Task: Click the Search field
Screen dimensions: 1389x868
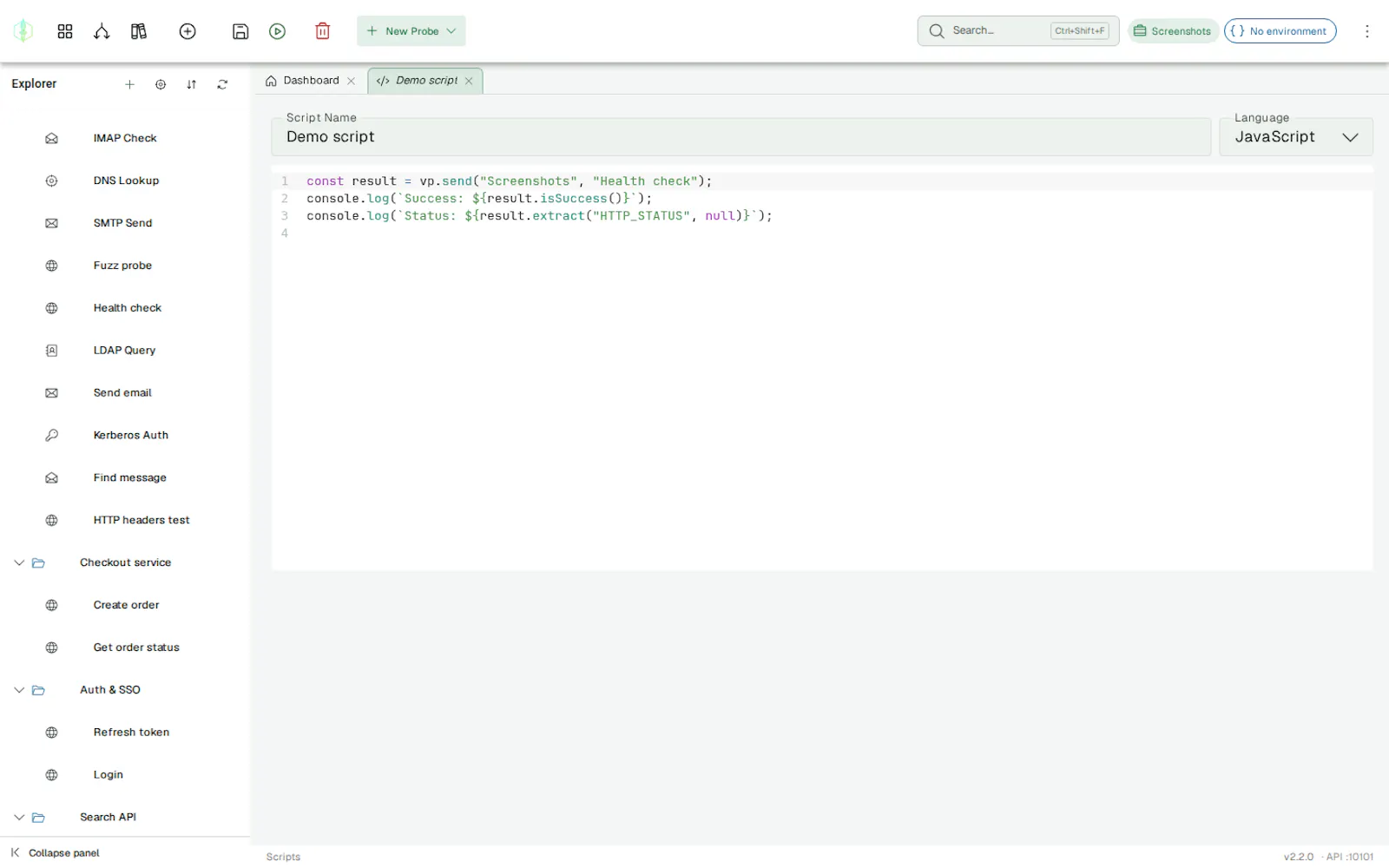Action: [x=1018, y=31]
